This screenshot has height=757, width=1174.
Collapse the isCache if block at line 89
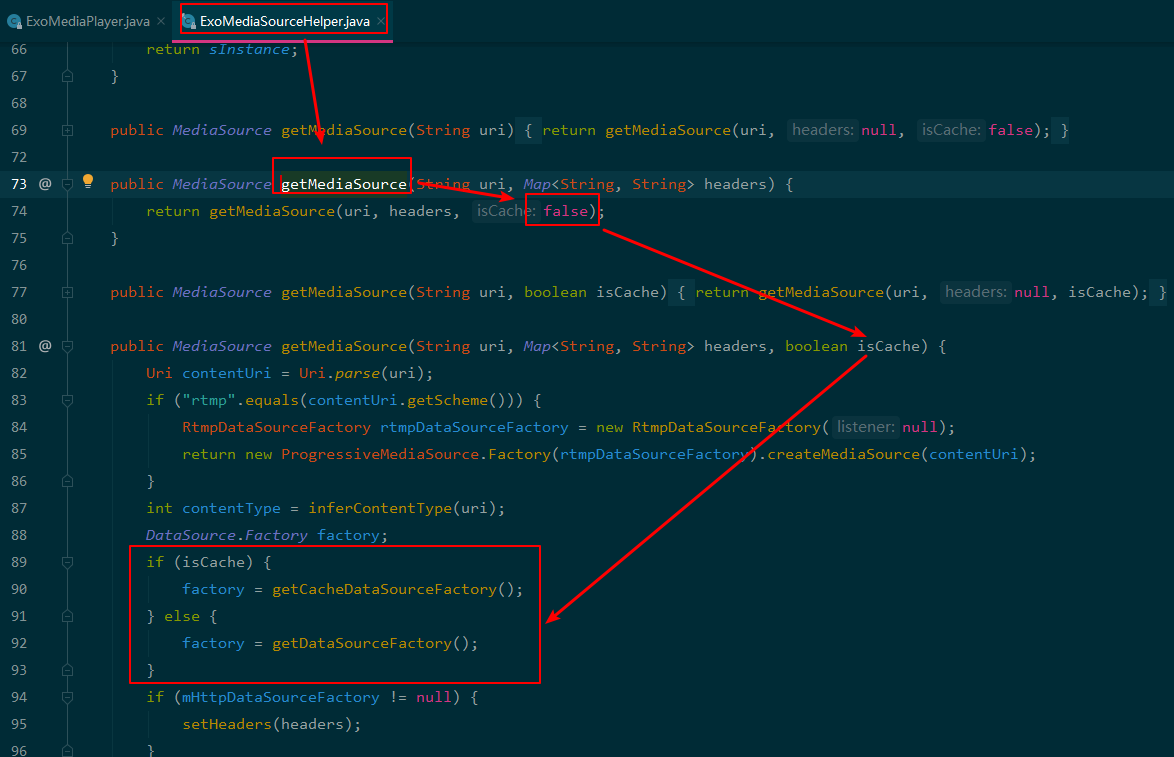tap(67, 562)
